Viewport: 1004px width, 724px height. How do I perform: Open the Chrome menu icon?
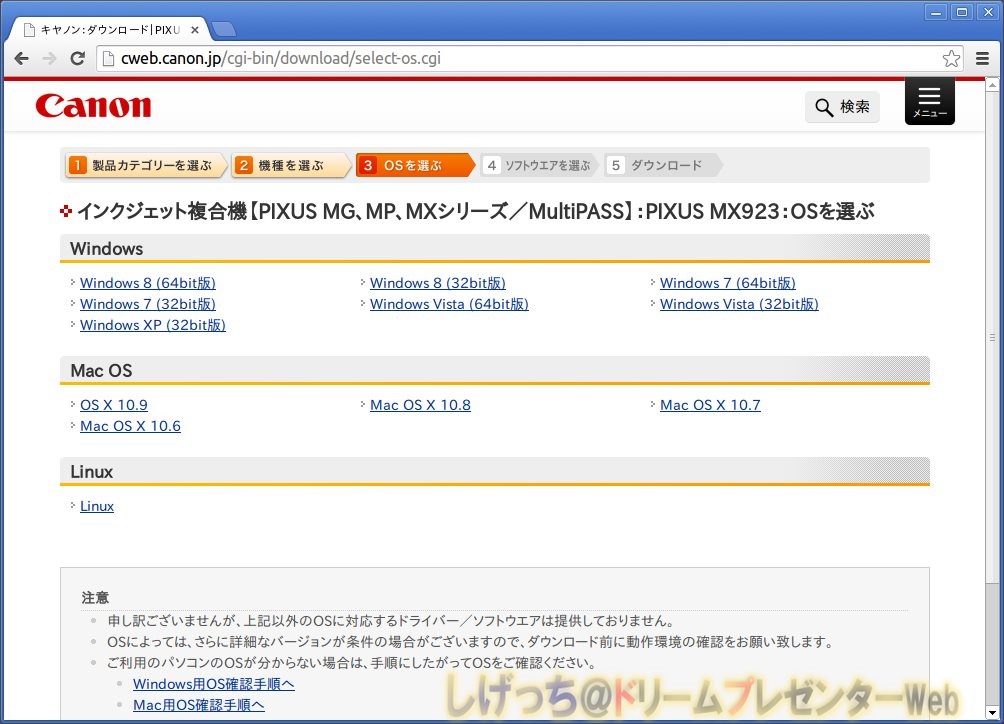(982, 58)
